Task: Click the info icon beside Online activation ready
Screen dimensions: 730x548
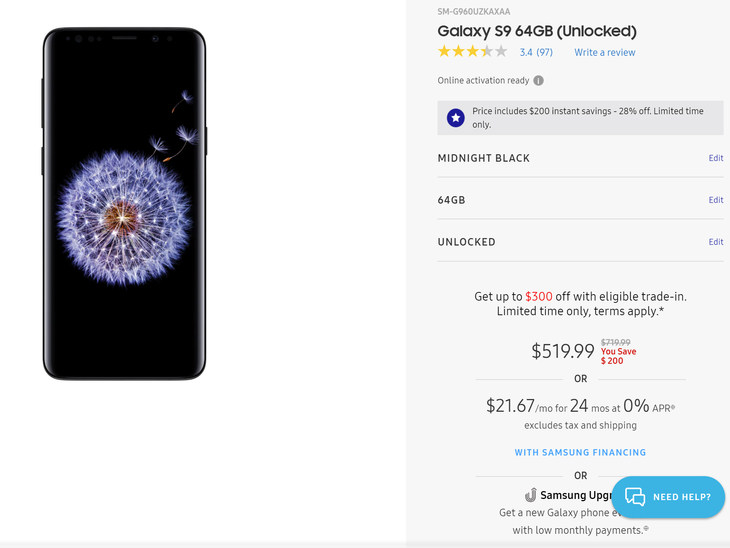Action: point(538,81)
